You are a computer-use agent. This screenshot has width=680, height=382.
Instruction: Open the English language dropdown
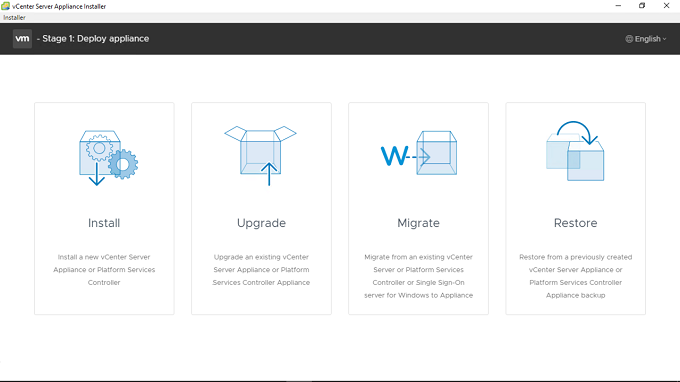(646, 39)
